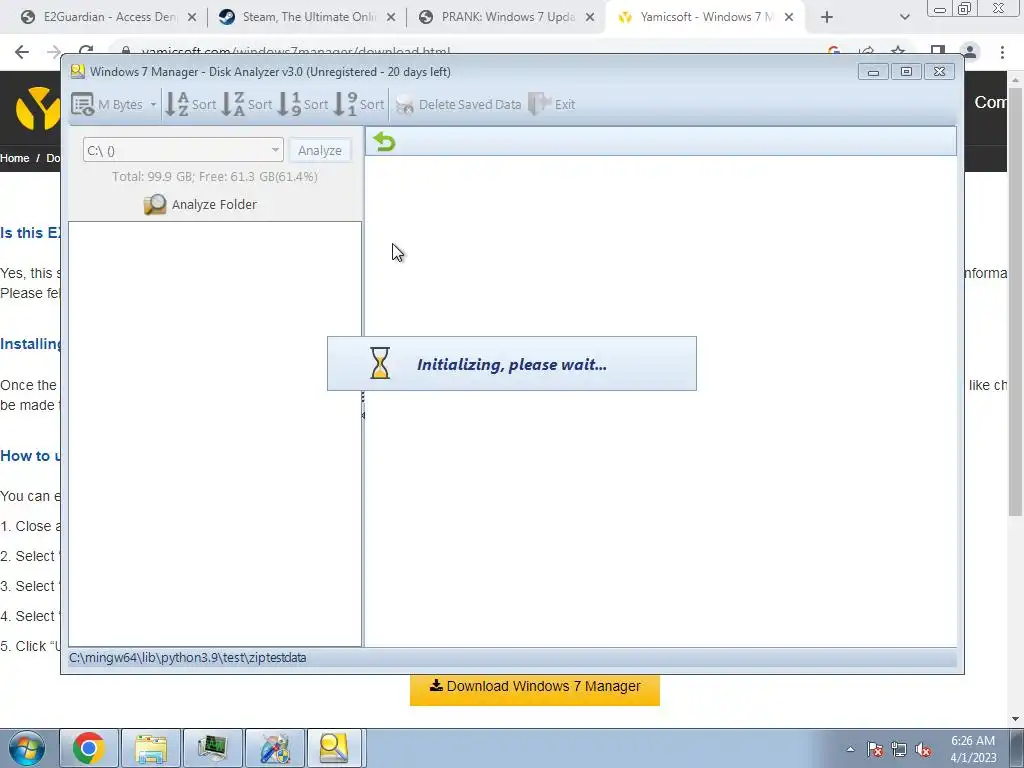Viewport: 1024px width, 768px height.
Task: Sort descending Z to A
Action: 246,104
